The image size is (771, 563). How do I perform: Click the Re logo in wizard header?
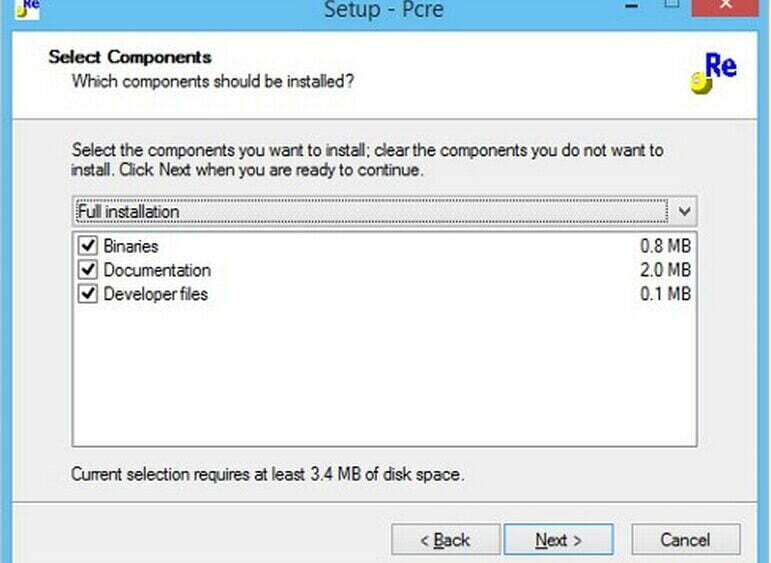click(714, 73)
